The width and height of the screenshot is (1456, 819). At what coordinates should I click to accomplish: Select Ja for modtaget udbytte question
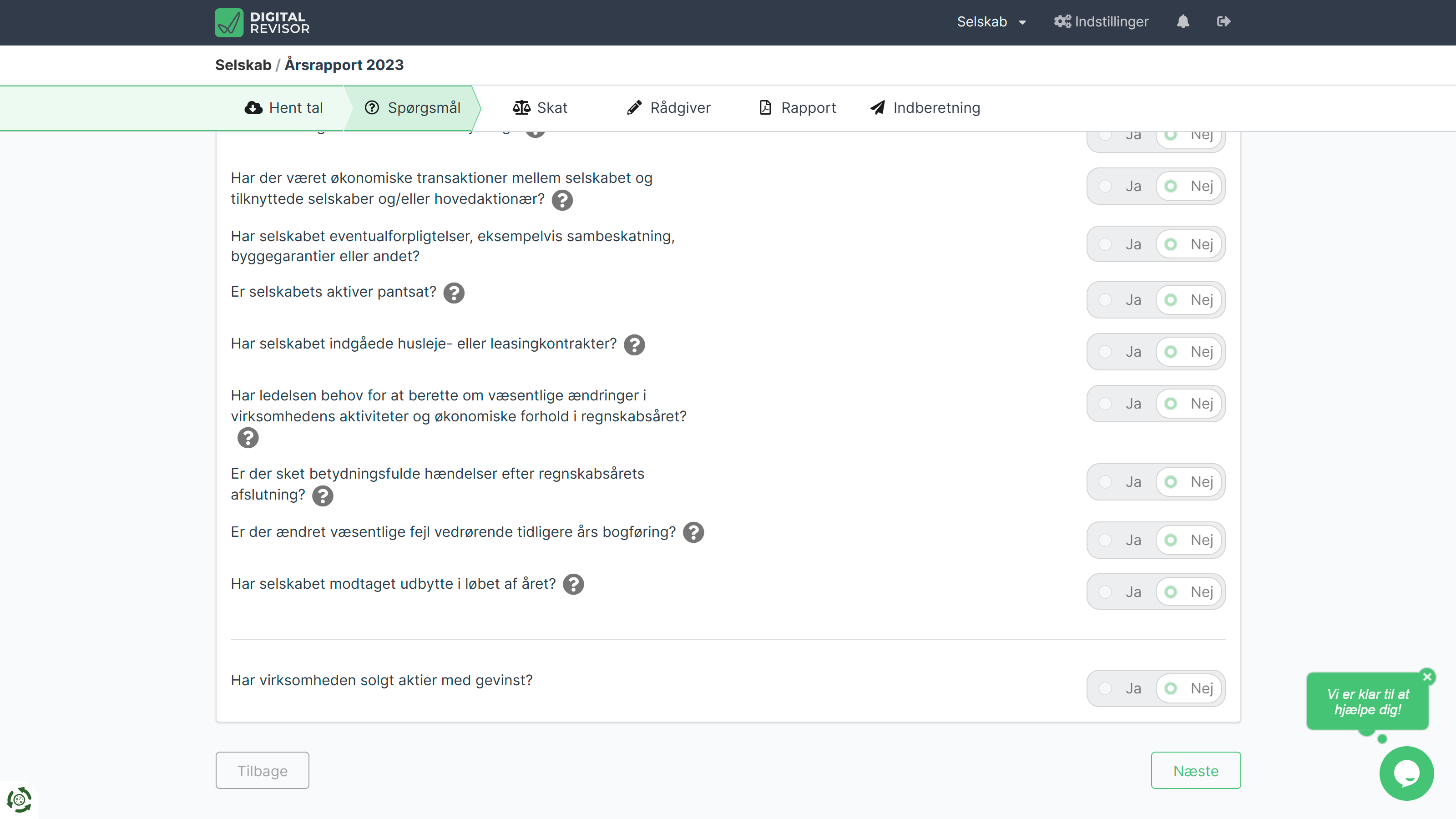[x=1122, y=592]
